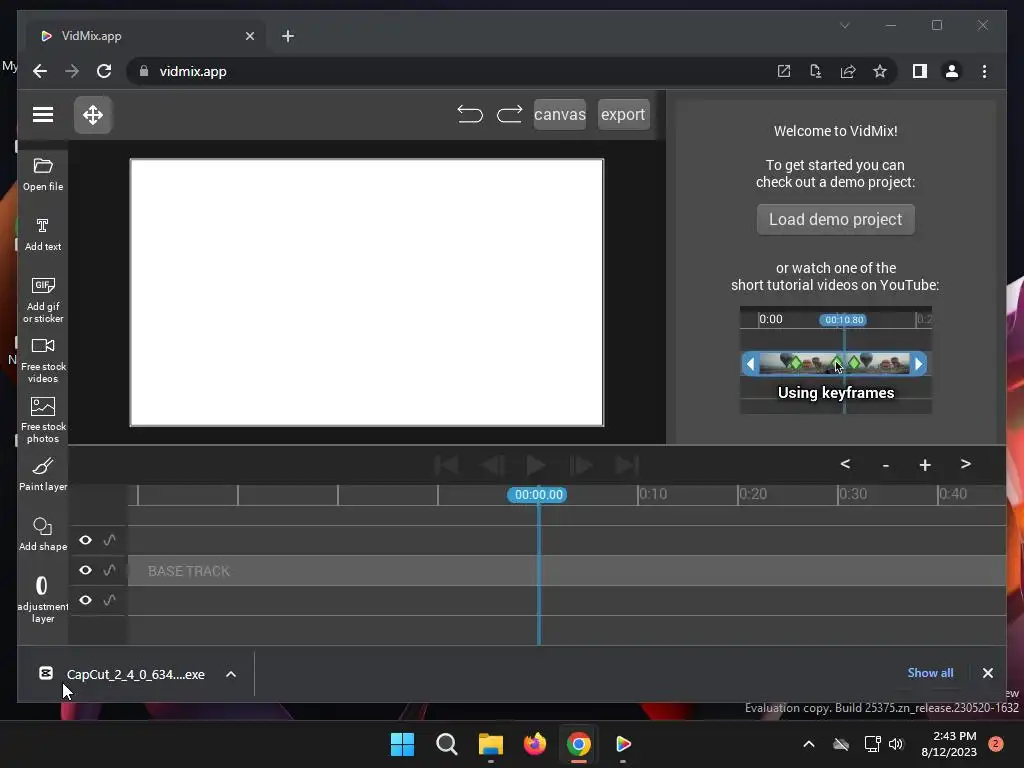
Task: Toggle curve icon on top track
Action: pos(110,540)
